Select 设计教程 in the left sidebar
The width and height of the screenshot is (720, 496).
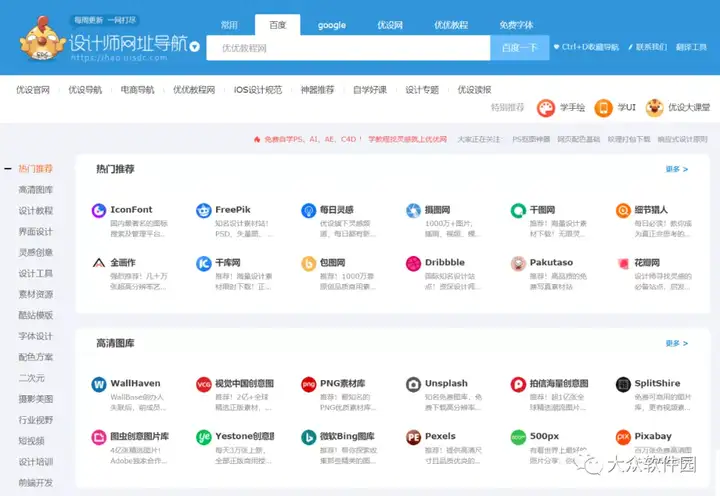point(36,211)
